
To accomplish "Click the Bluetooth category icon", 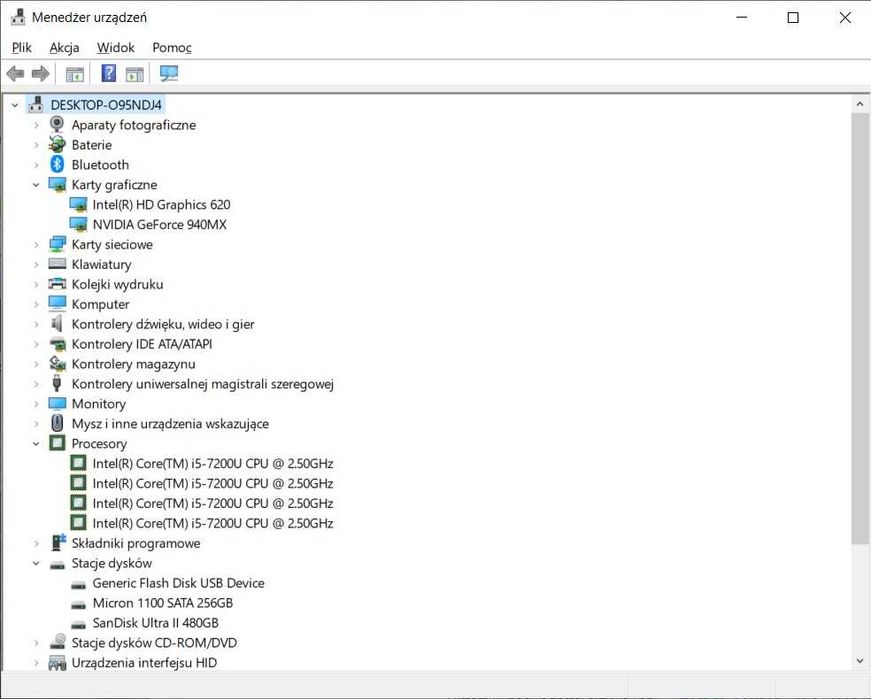I will 57,164.
